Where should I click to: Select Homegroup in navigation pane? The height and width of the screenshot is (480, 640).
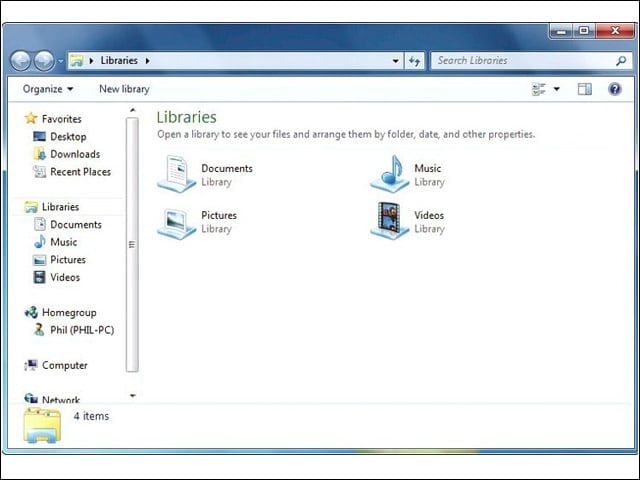click(x=60, y=313)
